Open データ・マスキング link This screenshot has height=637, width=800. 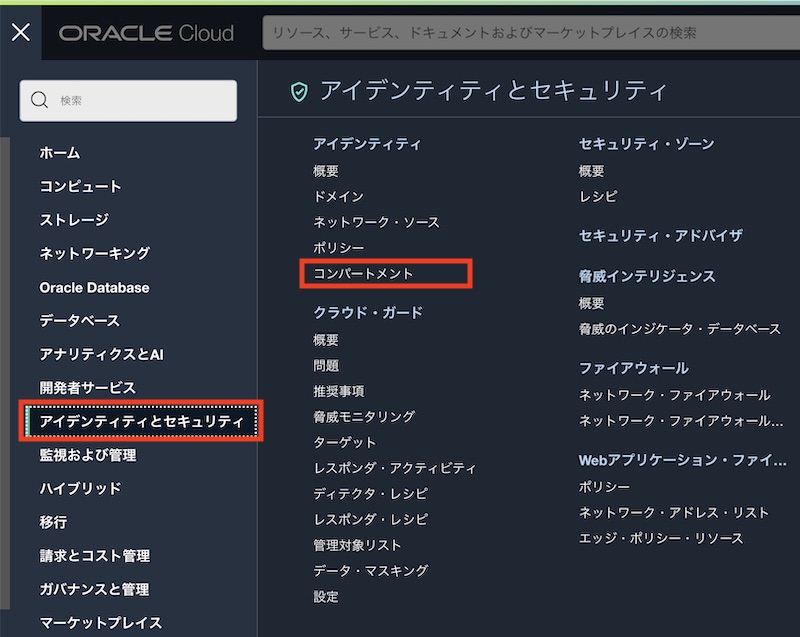click(x=370, y=570)
